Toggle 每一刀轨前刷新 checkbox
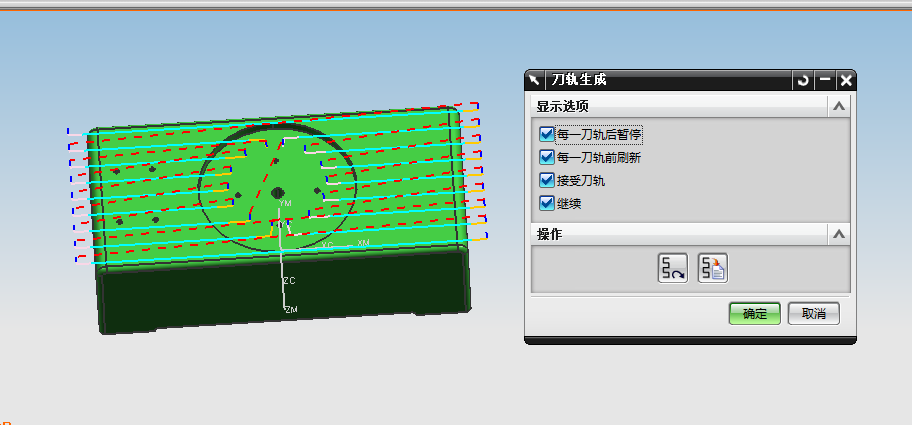Viewport: 912px width, 425px height. point(546,158)
